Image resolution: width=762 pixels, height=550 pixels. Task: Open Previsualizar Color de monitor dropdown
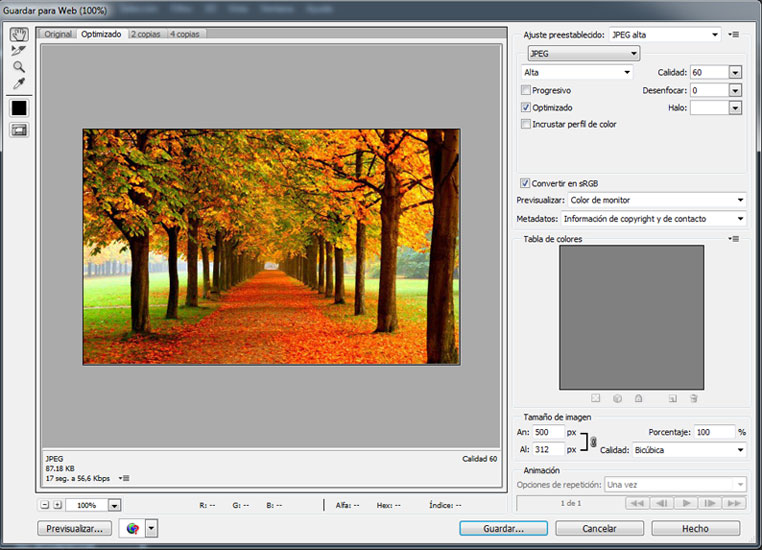pos(657,200)
